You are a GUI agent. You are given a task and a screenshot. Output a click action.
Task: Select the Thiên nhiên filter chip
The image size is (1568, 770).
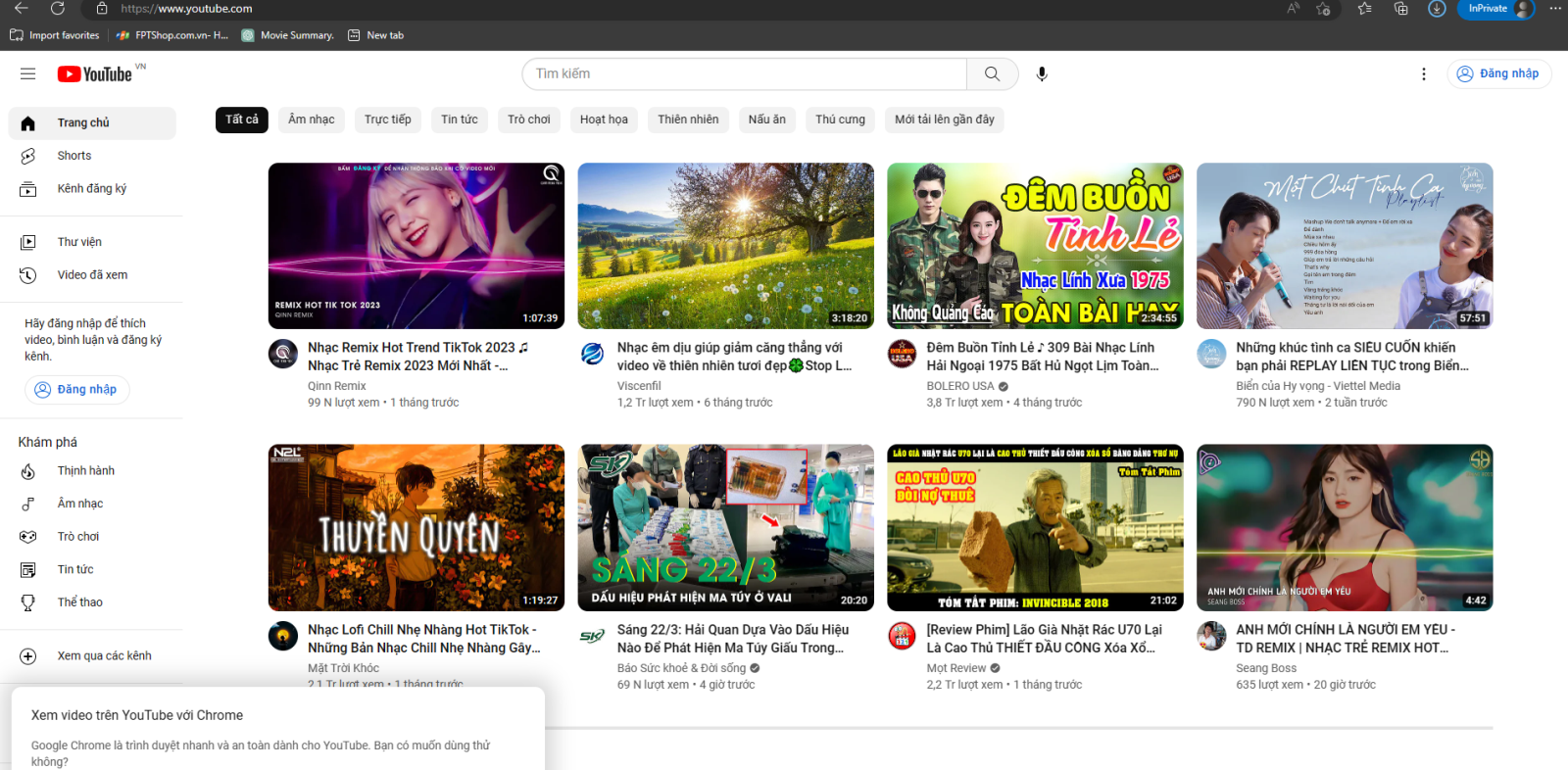(x=688, y=120)
